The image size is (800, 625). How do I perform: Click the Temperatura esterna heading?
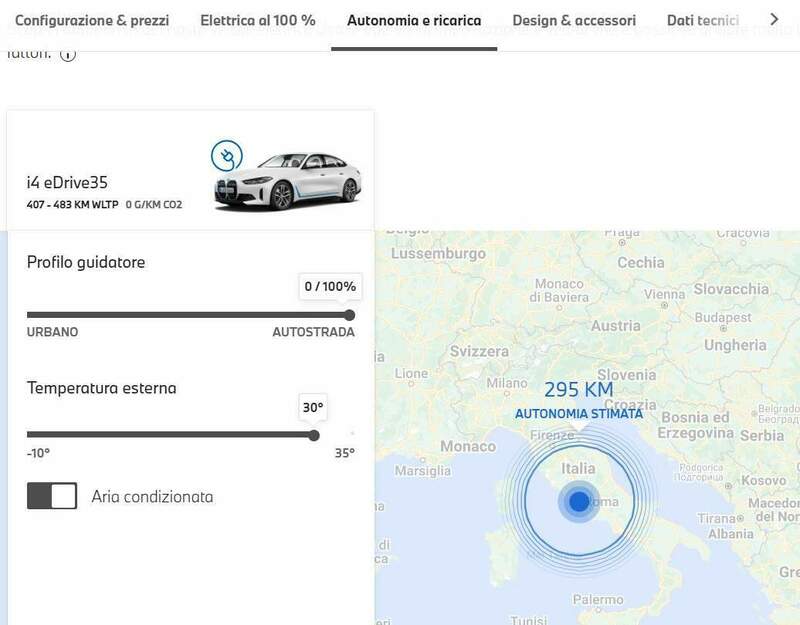[x=102, y=388]
